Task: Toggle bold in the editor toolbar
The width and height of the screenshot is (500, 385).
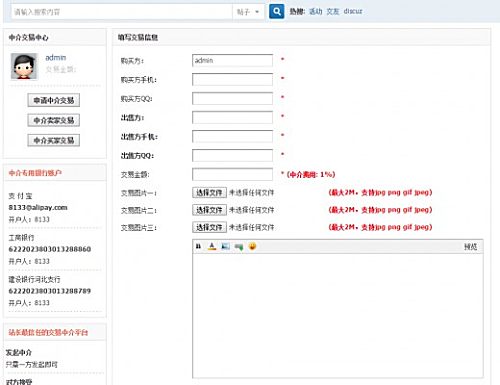Action: [198, 246]
